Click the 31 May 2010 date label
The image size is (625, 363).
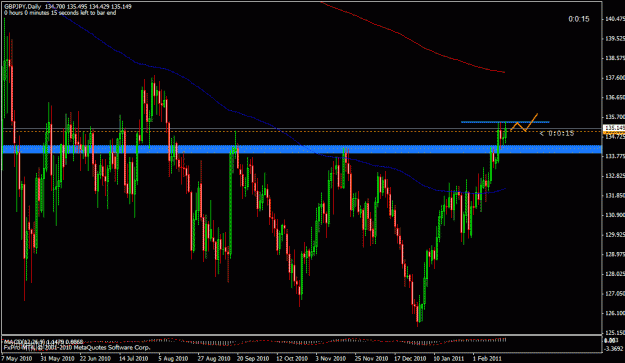click(x=57, y=359)
